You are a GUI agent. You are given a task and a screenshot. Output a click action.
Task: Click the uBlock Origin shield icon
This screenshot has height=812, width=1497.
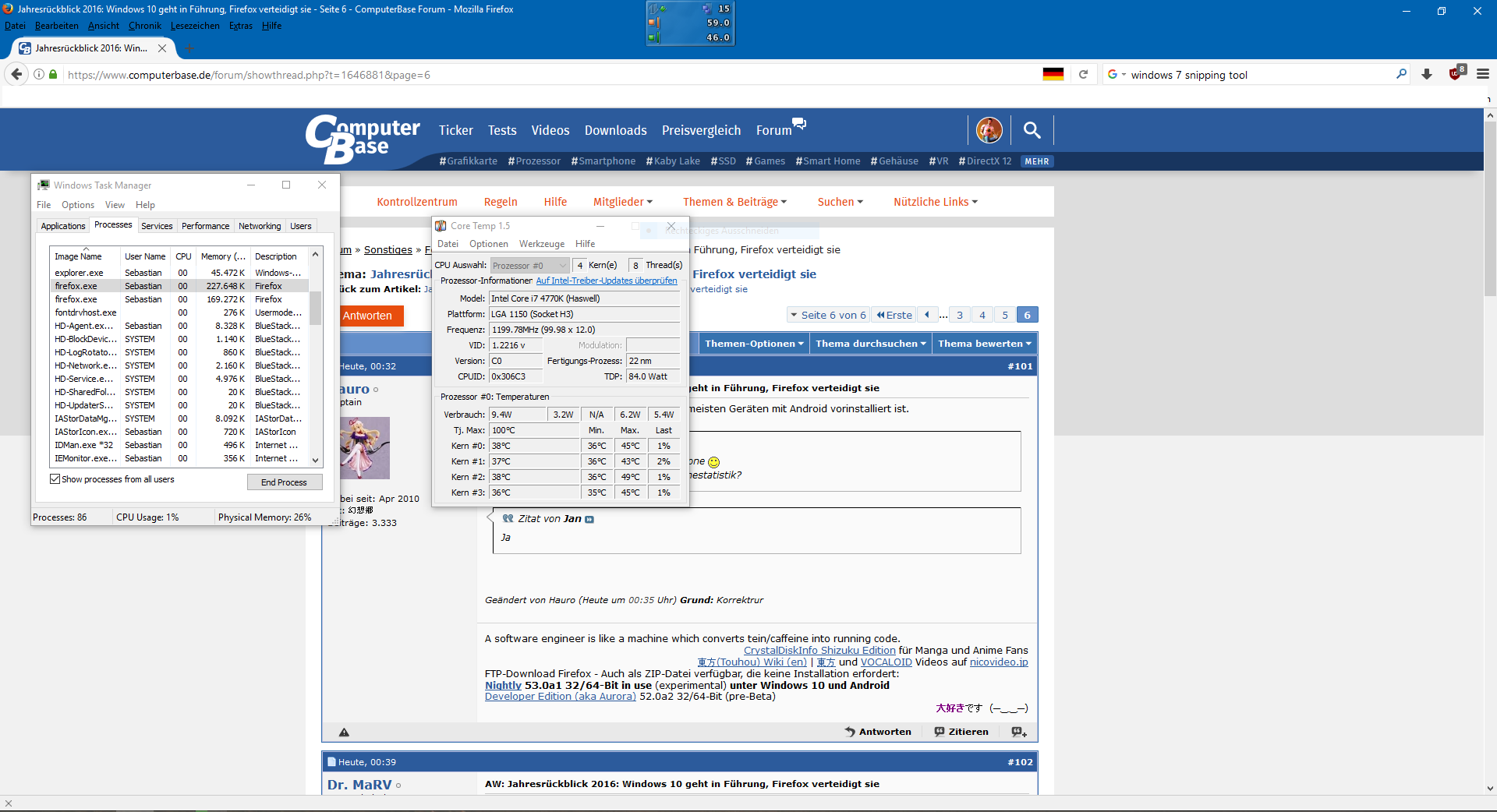coord(1456,73)
